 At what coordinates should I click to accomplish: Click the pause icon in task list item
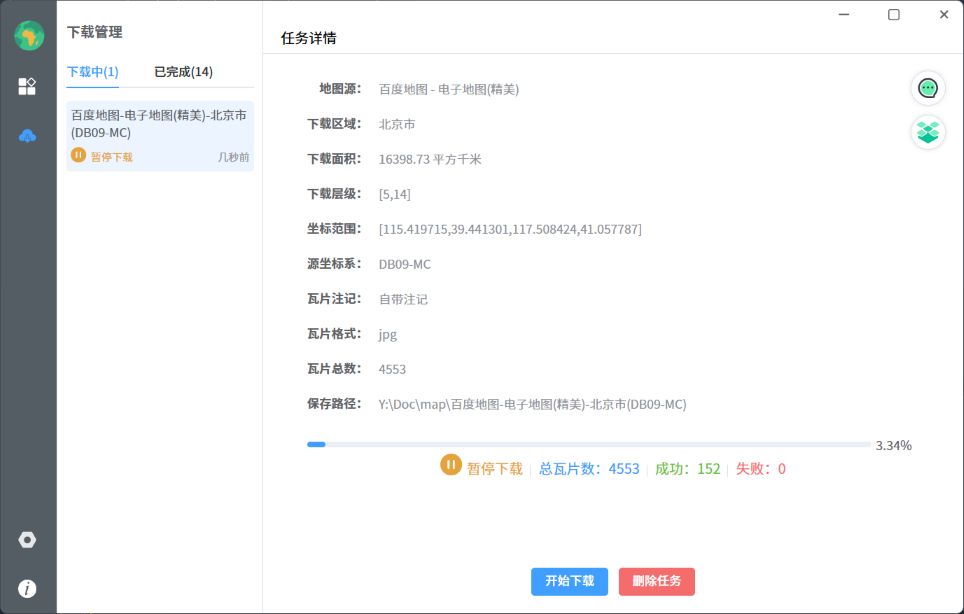click(79, 156)
